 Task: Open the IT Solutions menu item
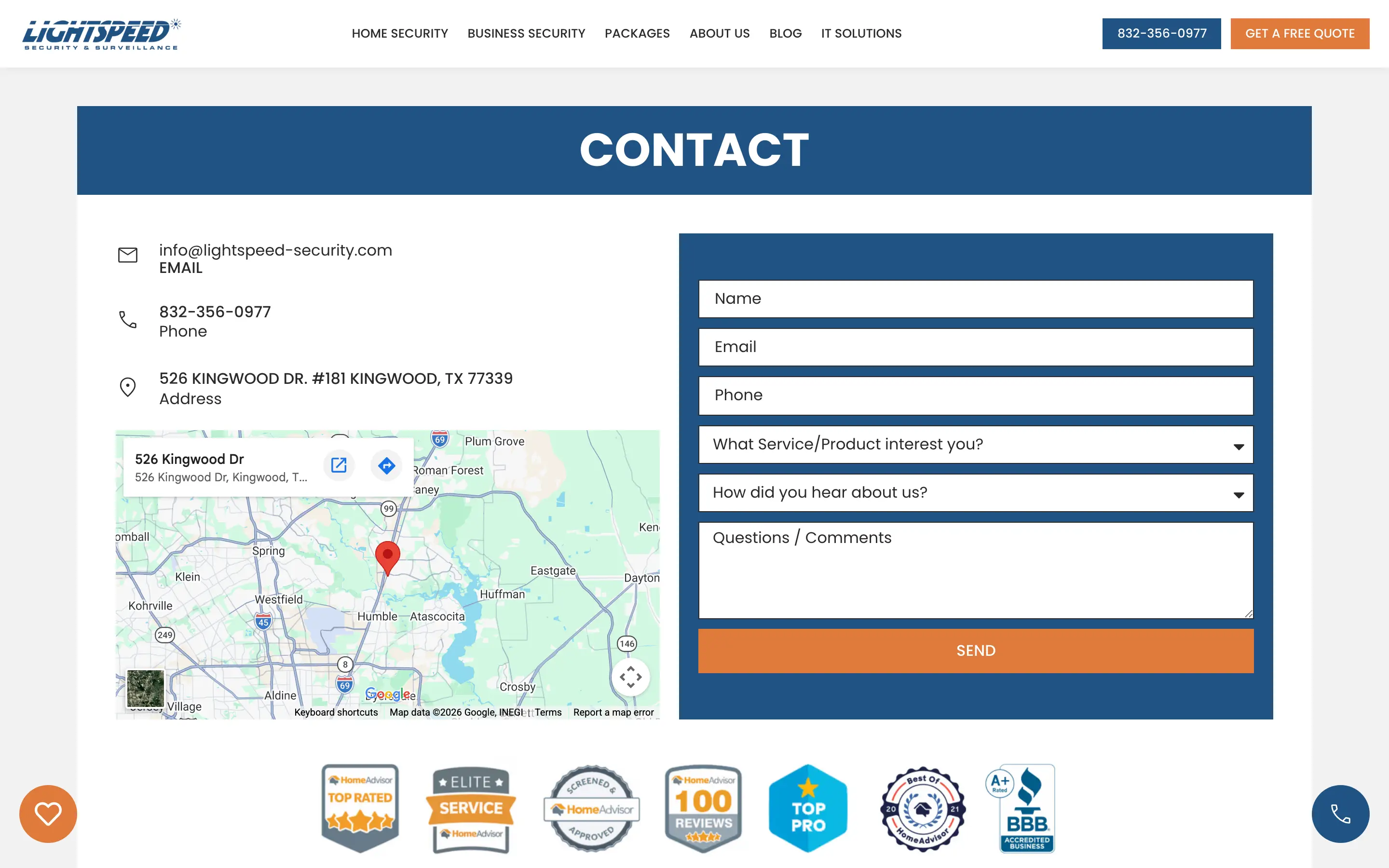pos(861,33)
